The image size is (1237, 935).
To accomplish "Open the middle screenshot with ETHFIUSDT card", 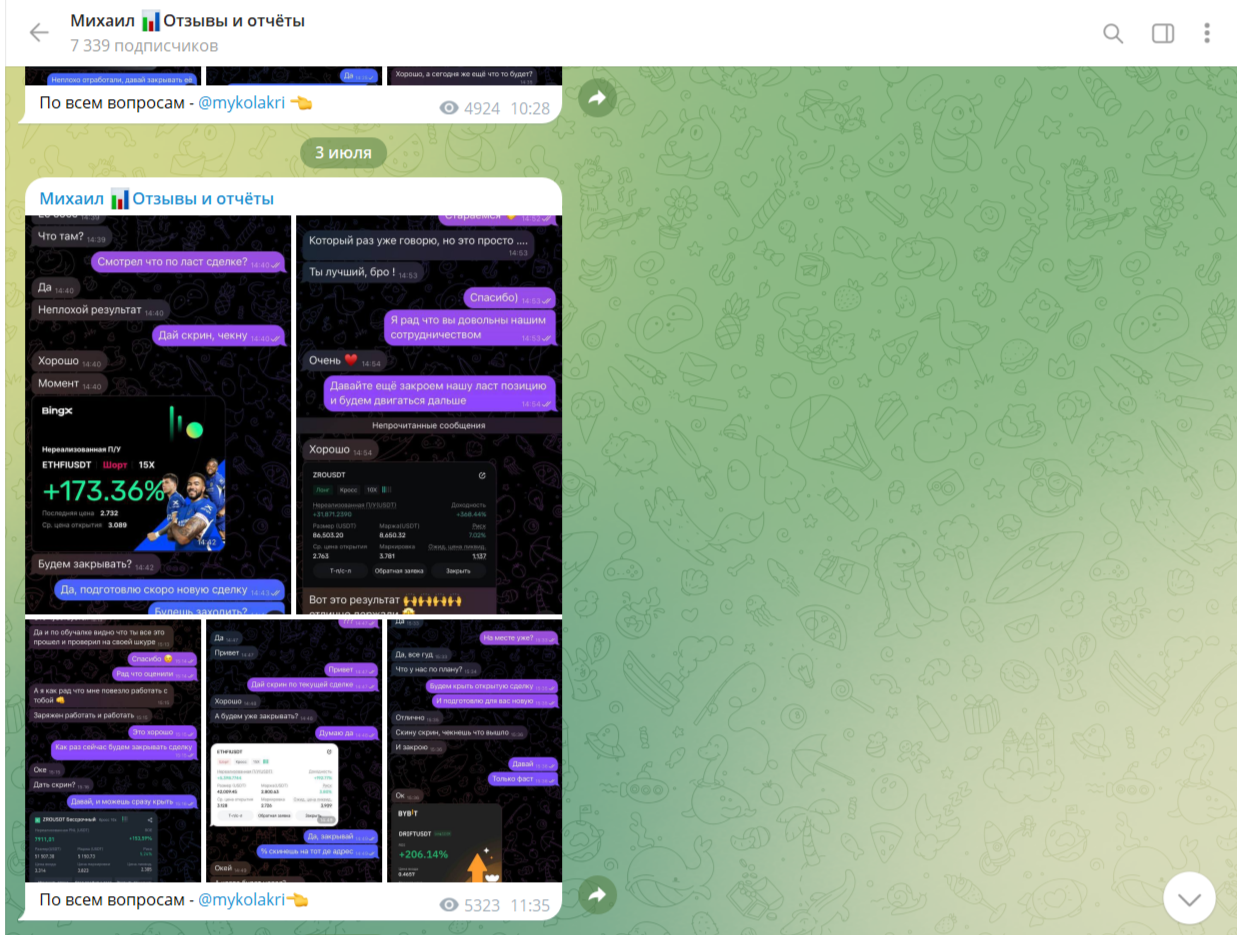I will pyautogui.click(x=294, y=750).
